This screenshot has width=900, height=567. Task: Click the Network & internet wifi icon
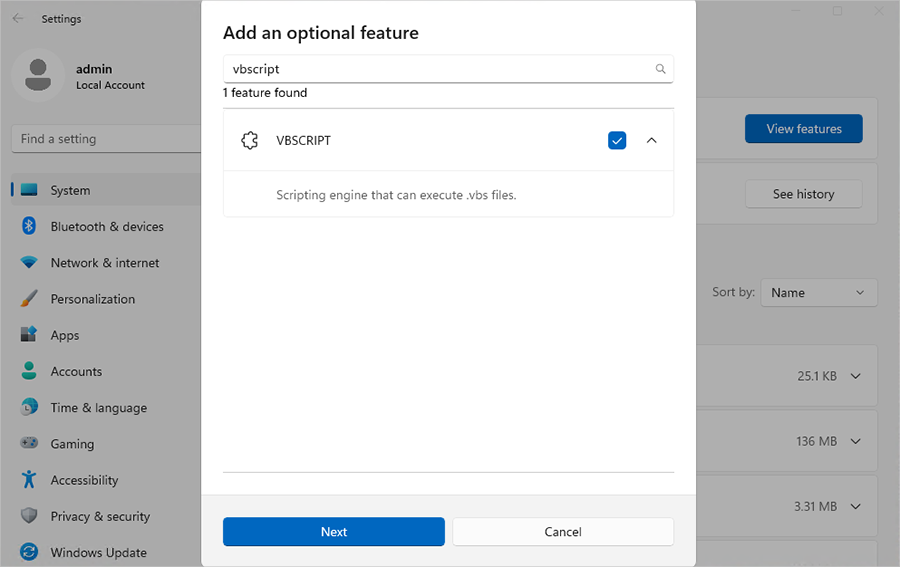[29, 263]
